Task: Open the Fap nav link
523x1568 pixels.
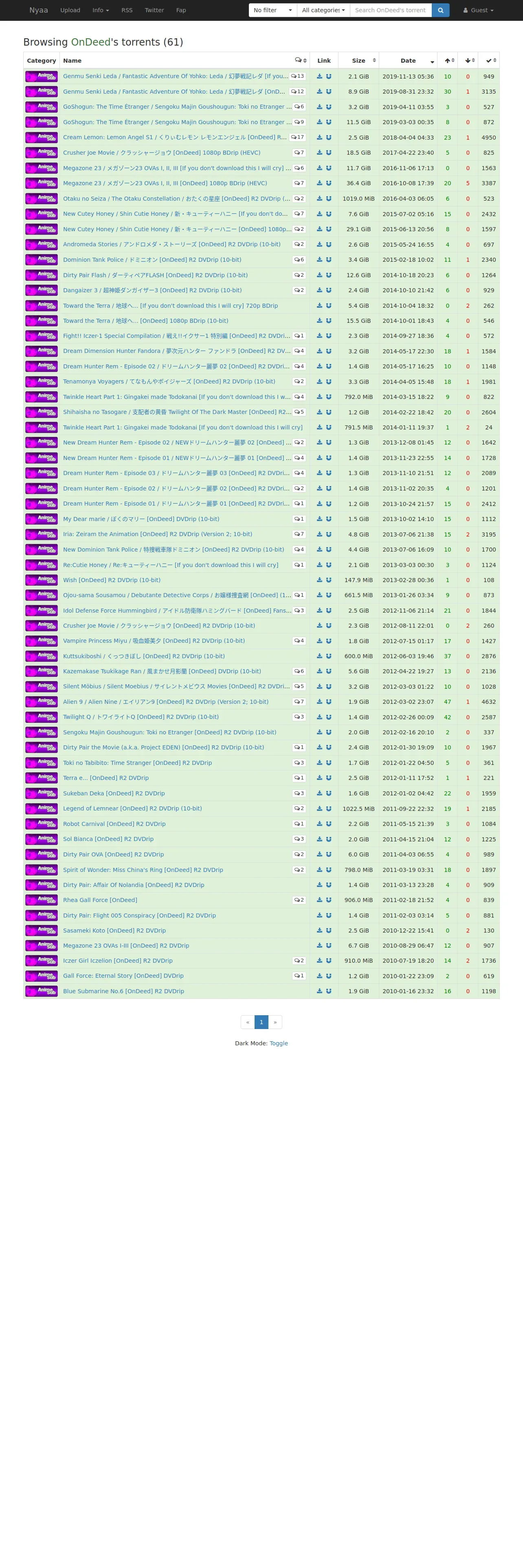Action: pyautogui.click(x=181, y=10)
